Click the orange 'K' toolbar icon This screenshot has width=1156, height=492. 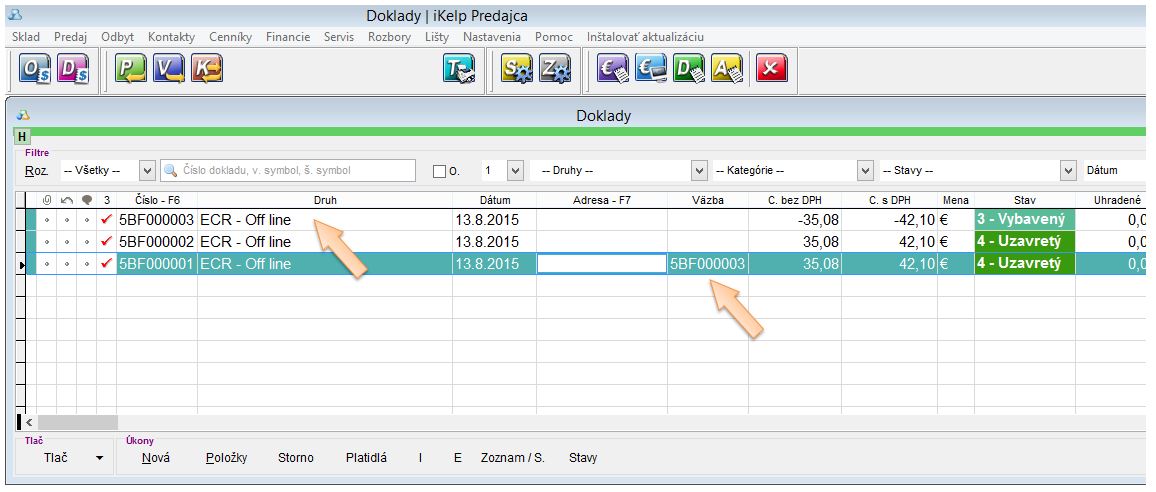click(207, 70)
